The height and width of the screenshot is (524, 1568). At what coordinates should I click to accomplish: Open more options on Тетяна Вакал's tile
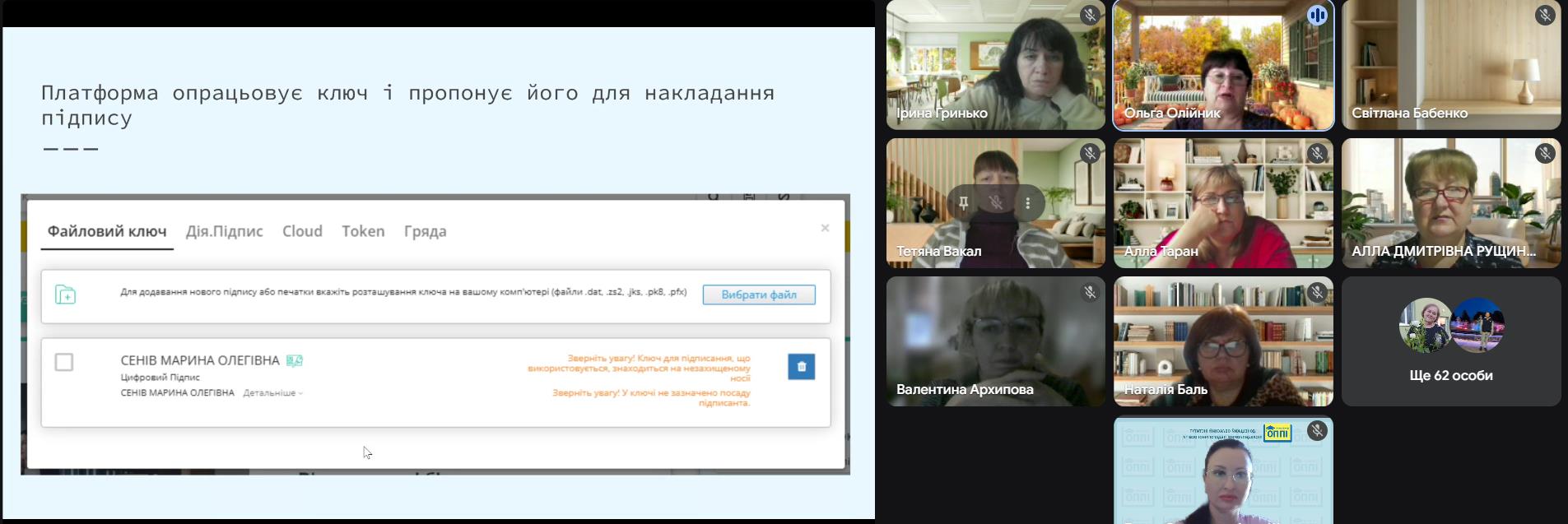coord(1027,202)
